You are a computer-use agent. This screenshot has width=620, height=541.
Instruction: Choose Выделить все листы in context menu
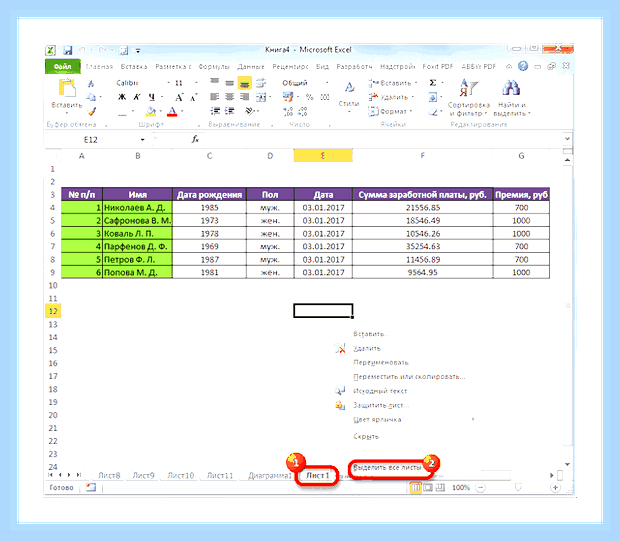[x=387, y=467]
